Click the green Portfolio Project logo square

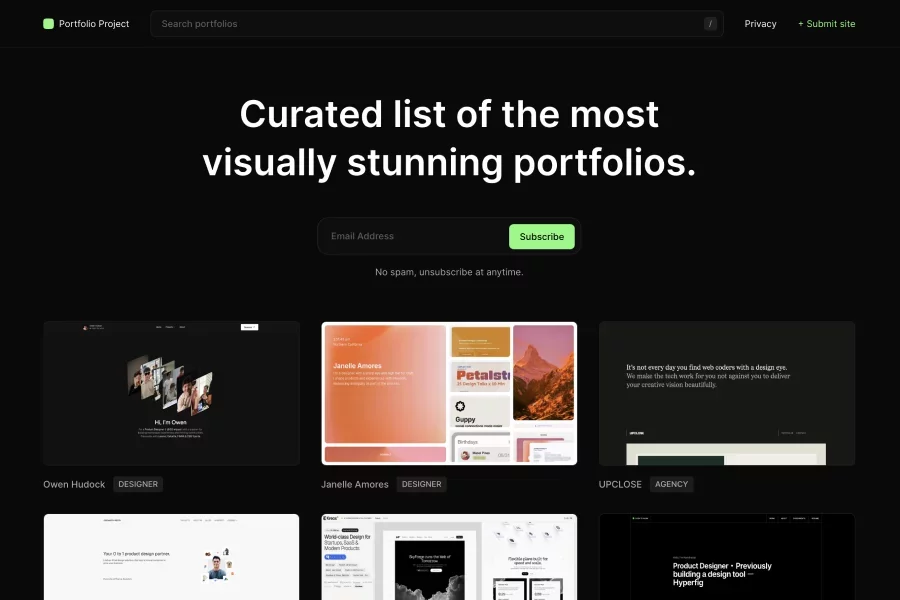coord(48,24)
